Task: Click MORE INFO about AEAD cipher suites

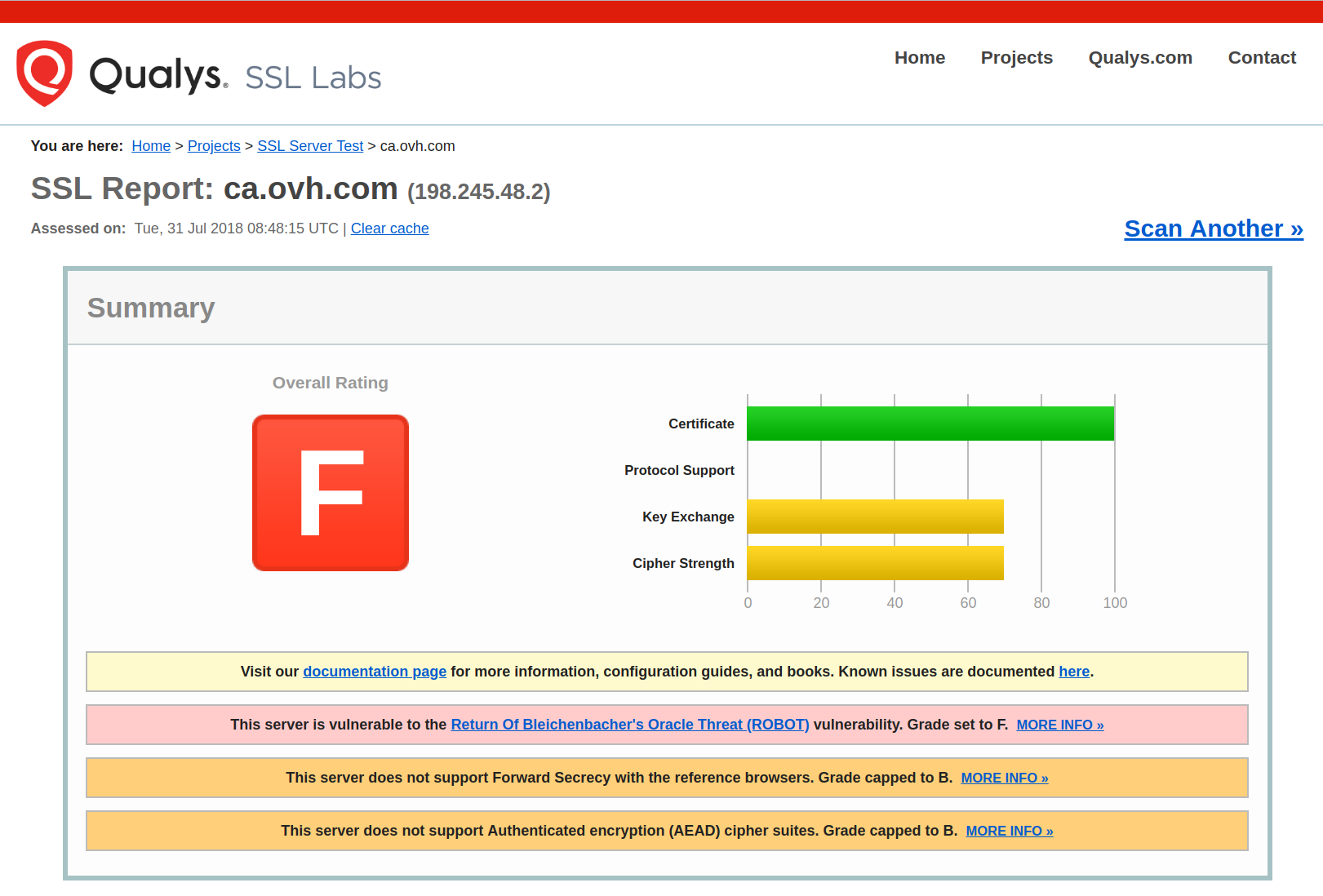Action: point(1009,831)
